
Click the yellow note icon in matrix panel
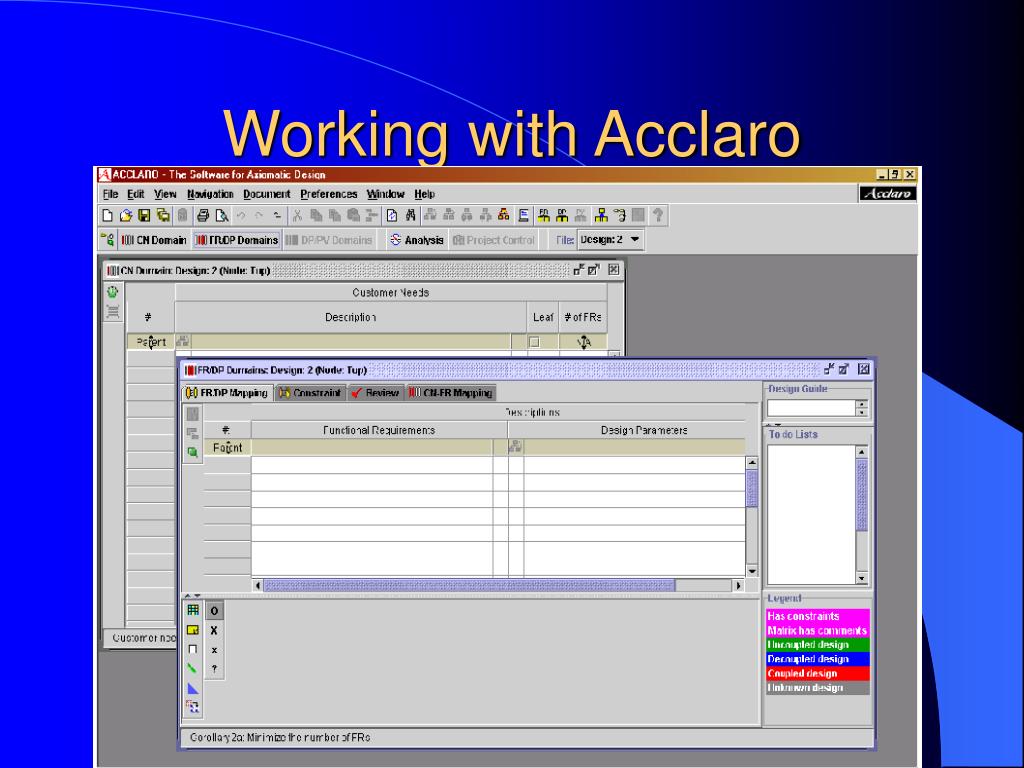(x=193, y=630)
